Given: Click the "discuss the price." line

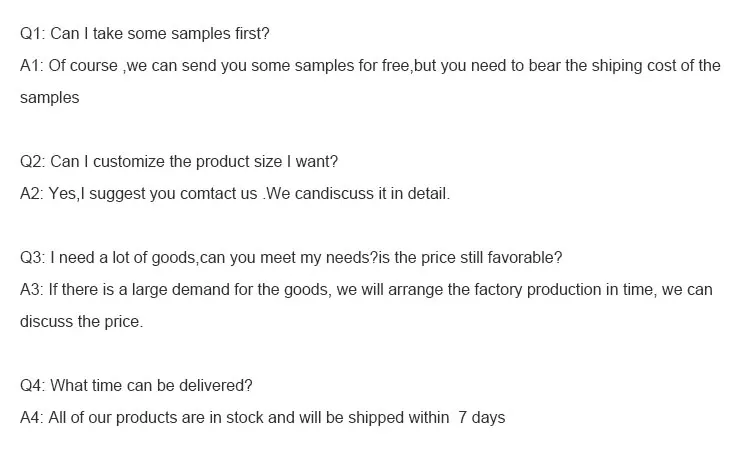Looking at the screenshot, I should tap(82, 322).
